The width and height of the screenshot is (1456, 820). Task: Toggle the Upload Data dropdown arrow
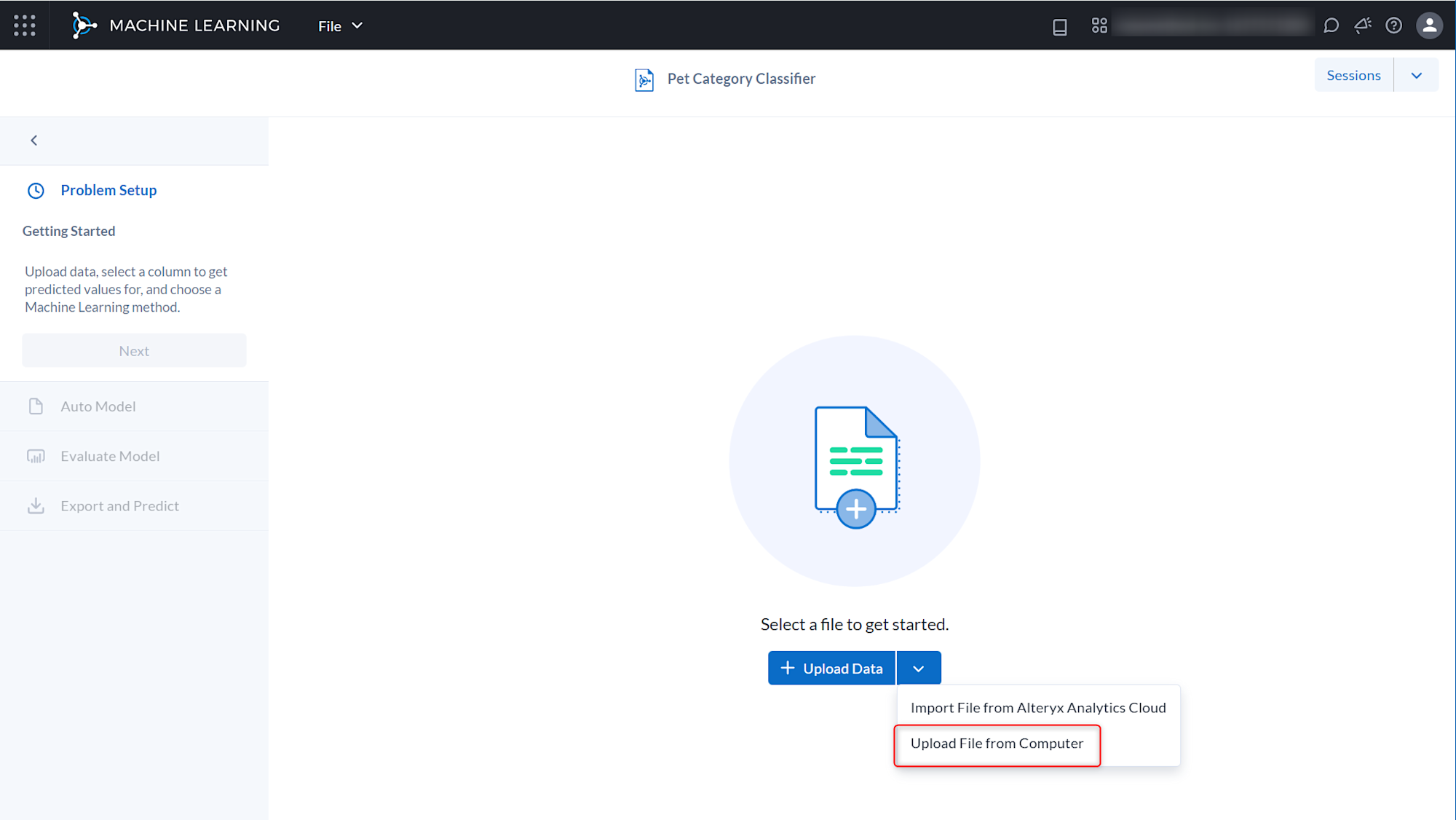919,669
